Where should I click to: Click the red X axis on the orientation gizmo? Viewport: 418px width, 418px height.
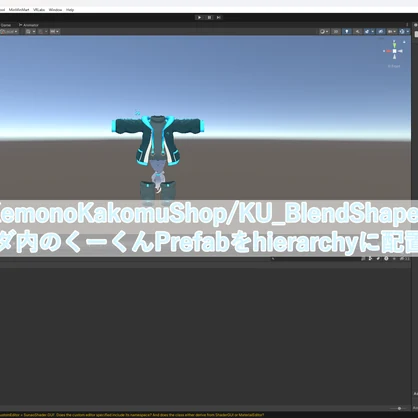coord(387,51)
